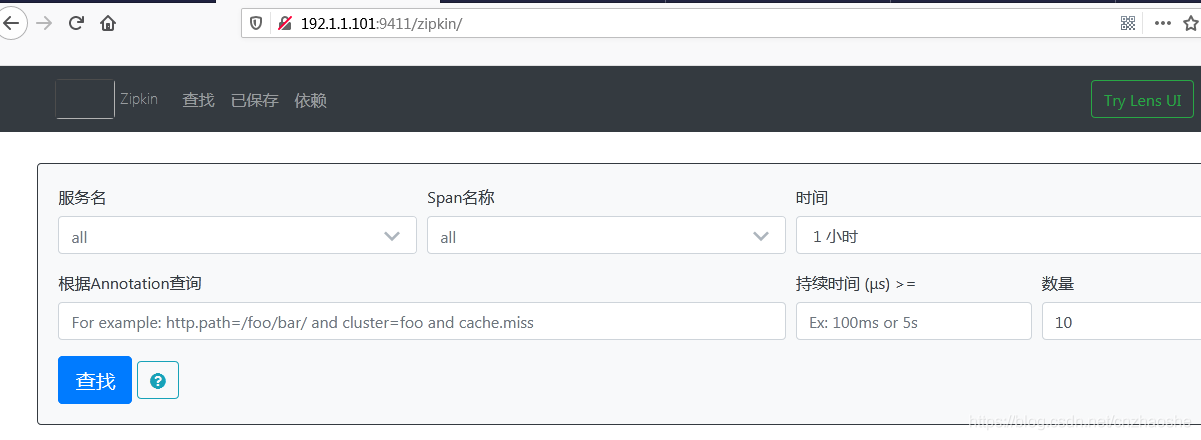Click the insecure connection lock icon
1201x440 pixels.
(285, 24)
